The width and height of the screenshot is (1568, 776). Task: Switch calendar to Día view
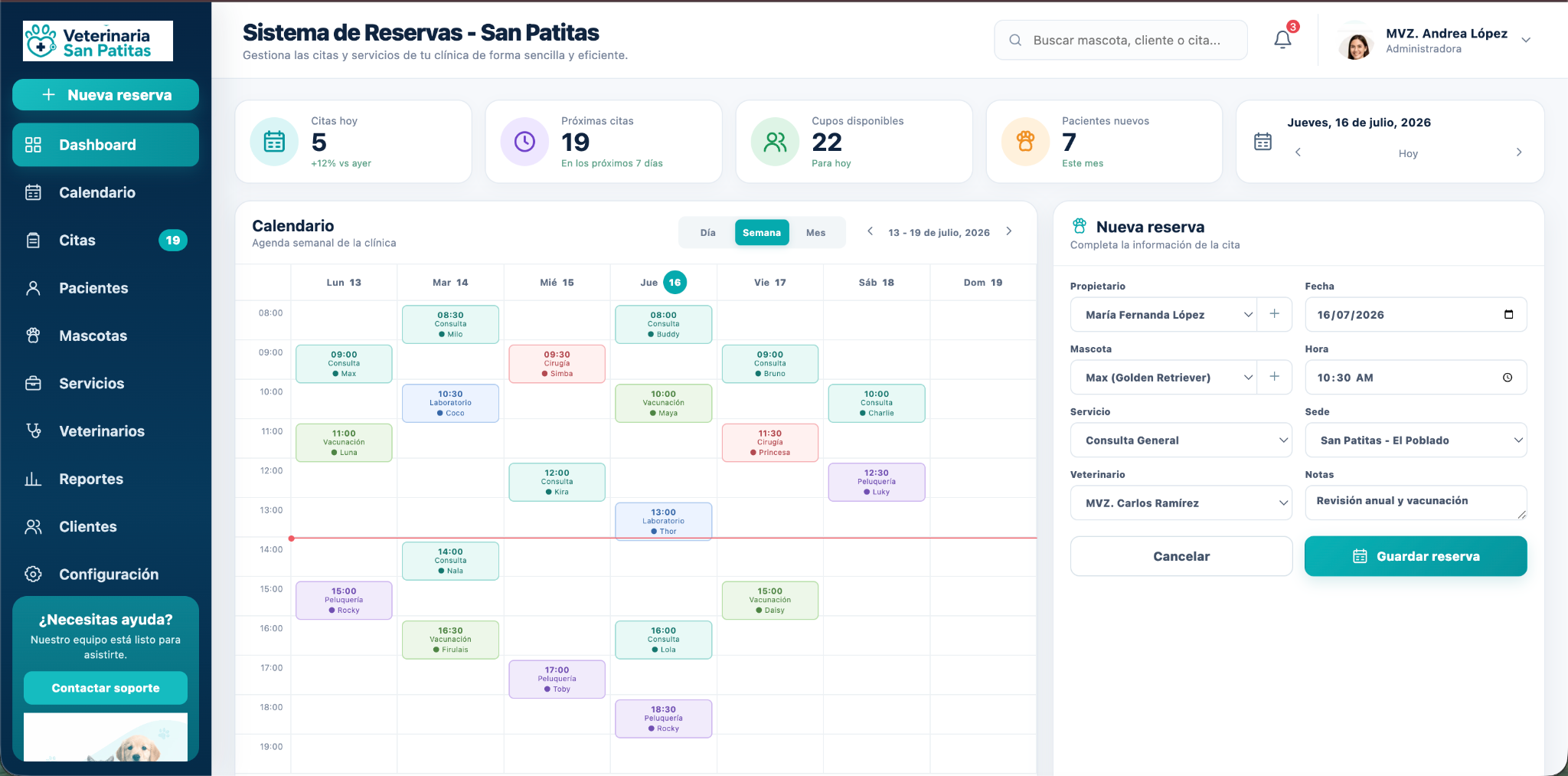coord(707,233)
